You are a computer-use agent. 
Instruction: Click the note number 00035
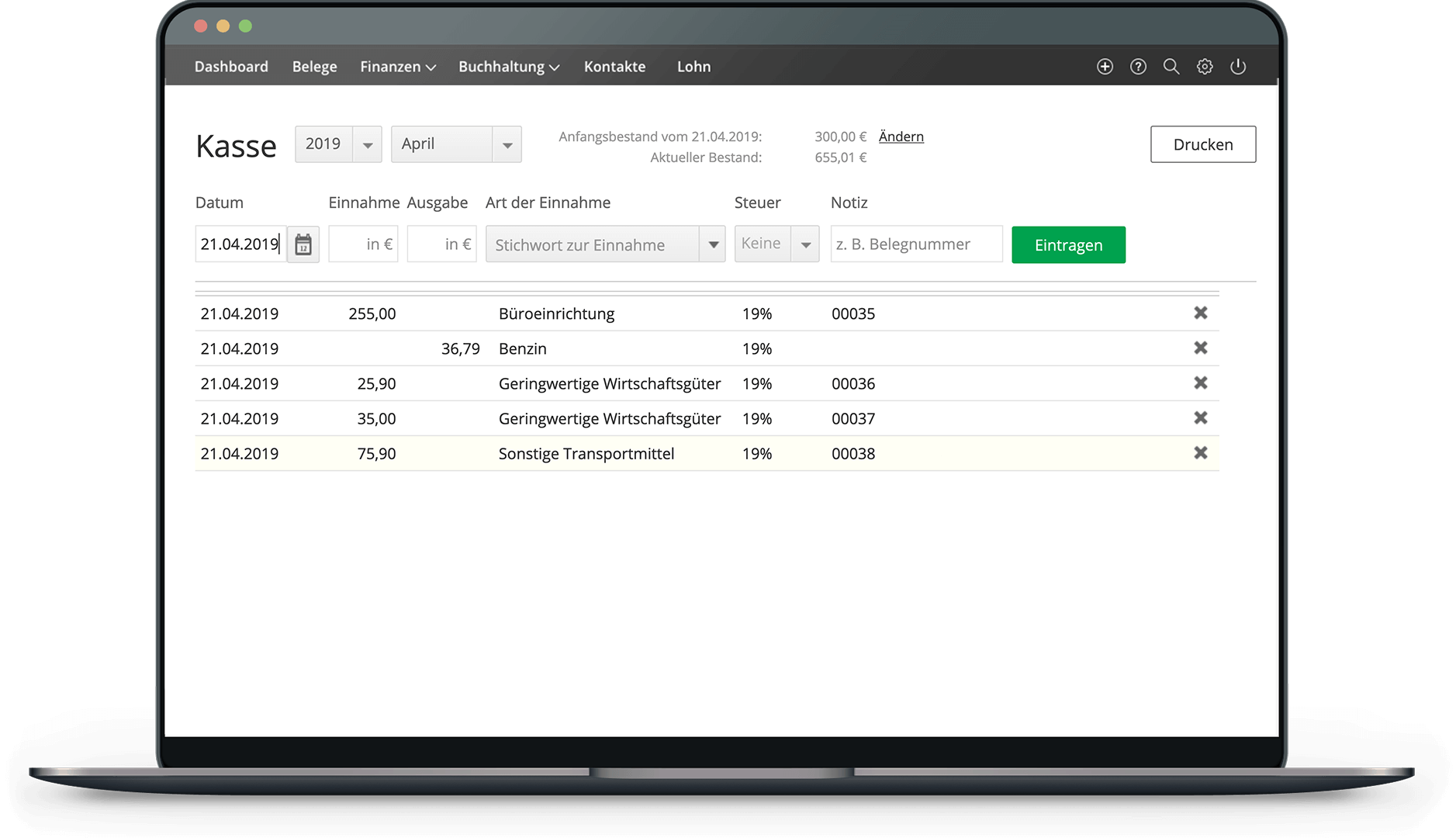pos(853,314)
